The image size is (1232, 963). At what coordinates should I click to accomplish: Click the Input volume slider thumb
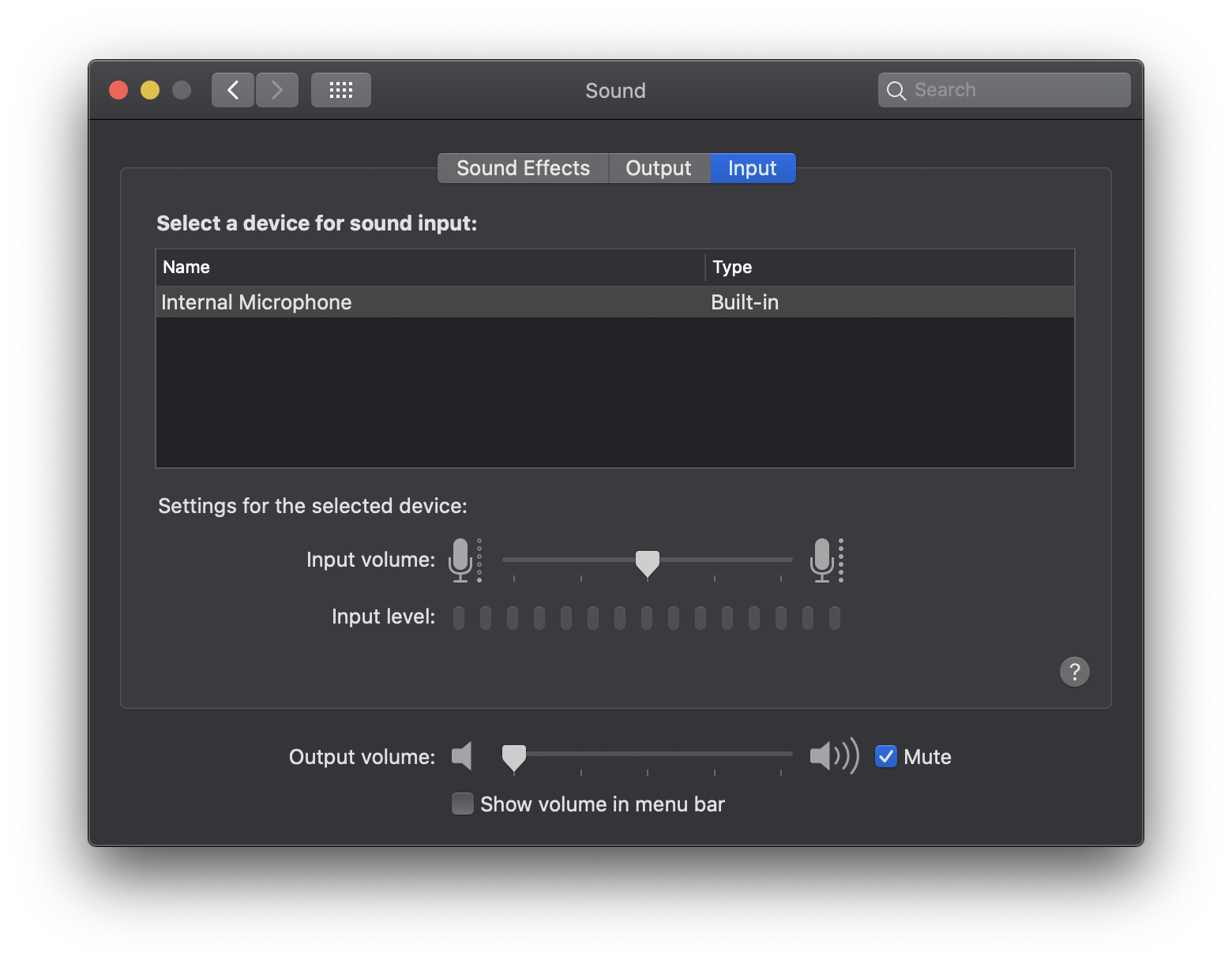(648, 563)
